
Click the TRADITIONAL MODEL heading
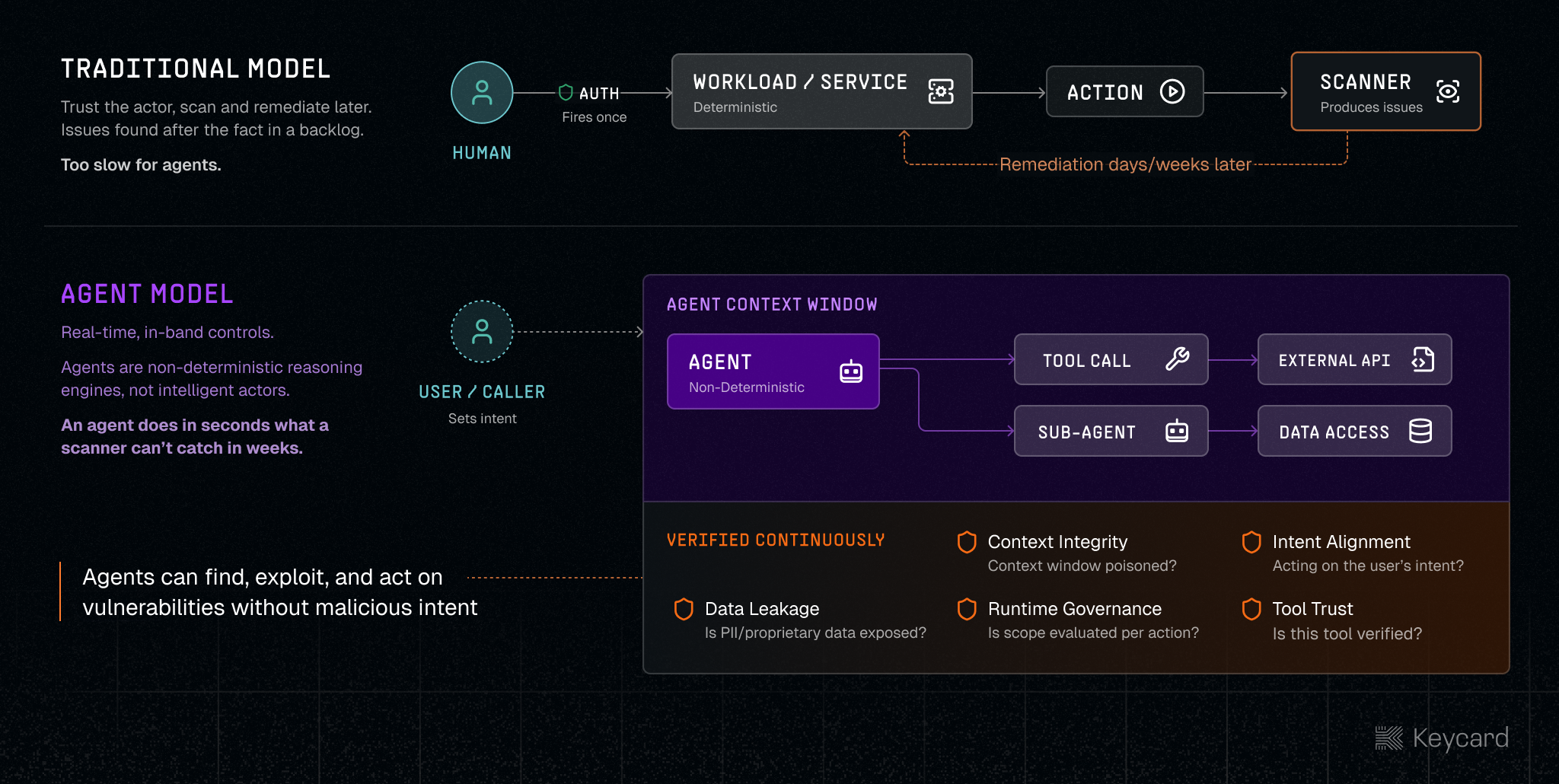click(196, 69)
